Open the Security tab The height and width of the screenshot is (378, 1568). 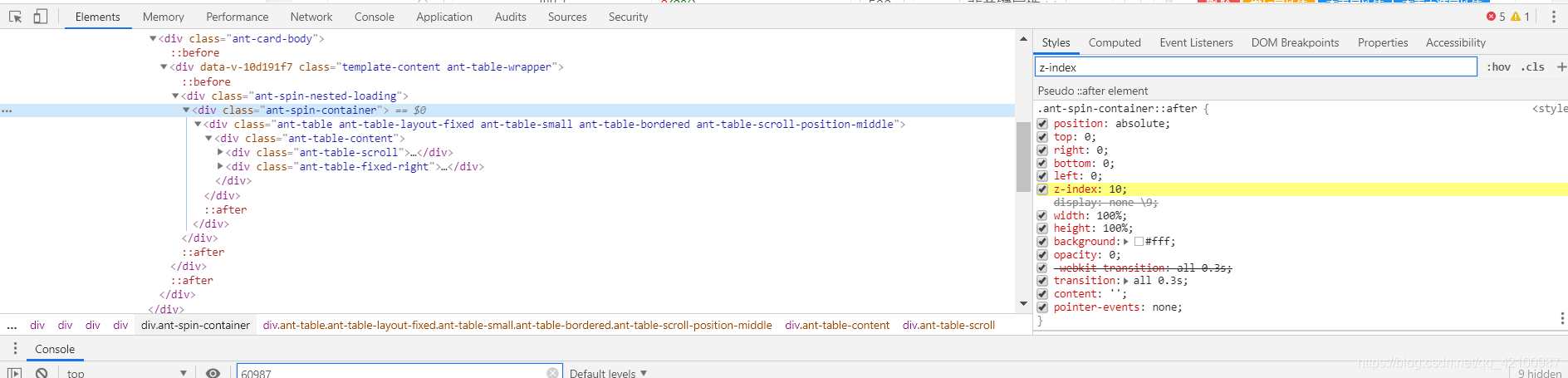629,17
